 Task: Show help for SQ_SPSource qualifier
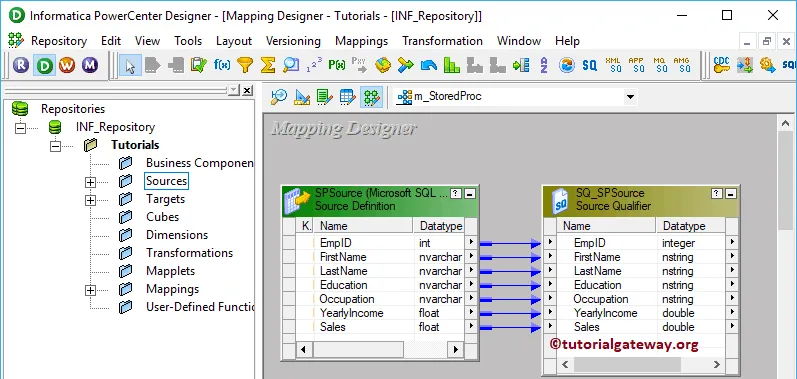coord(717,194)
